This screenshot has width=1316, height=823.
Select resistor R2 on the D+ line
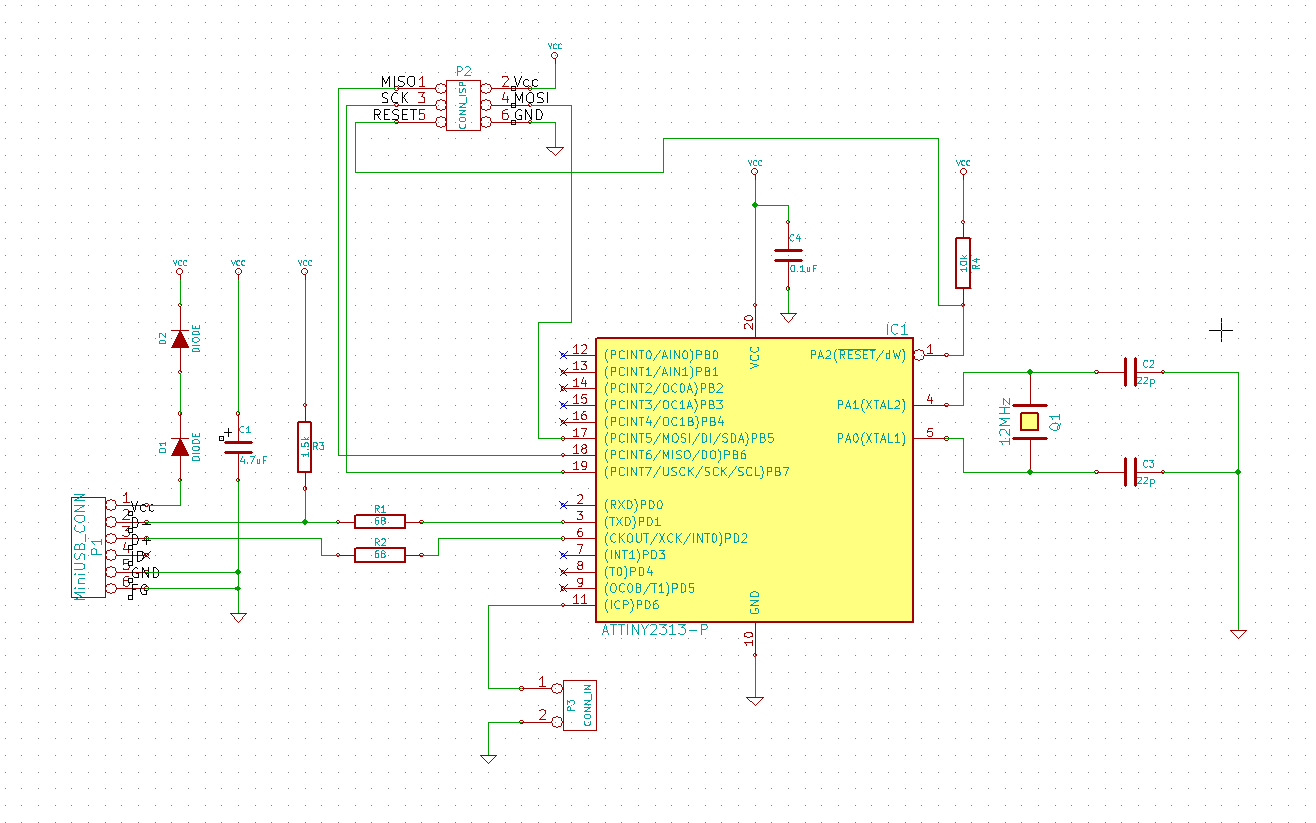pos(380,554)
